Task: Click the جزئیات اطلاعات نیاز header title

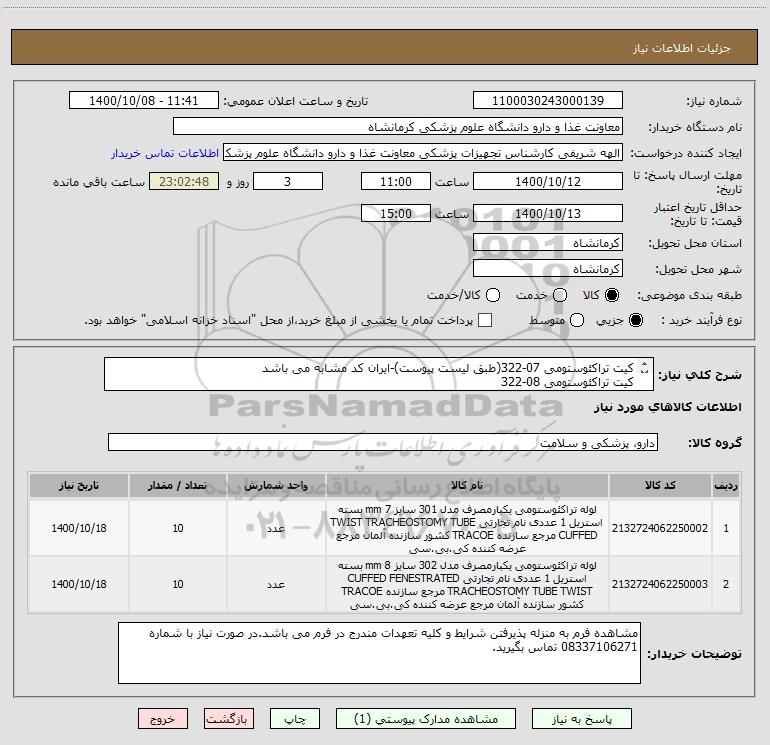Action: 682,48
